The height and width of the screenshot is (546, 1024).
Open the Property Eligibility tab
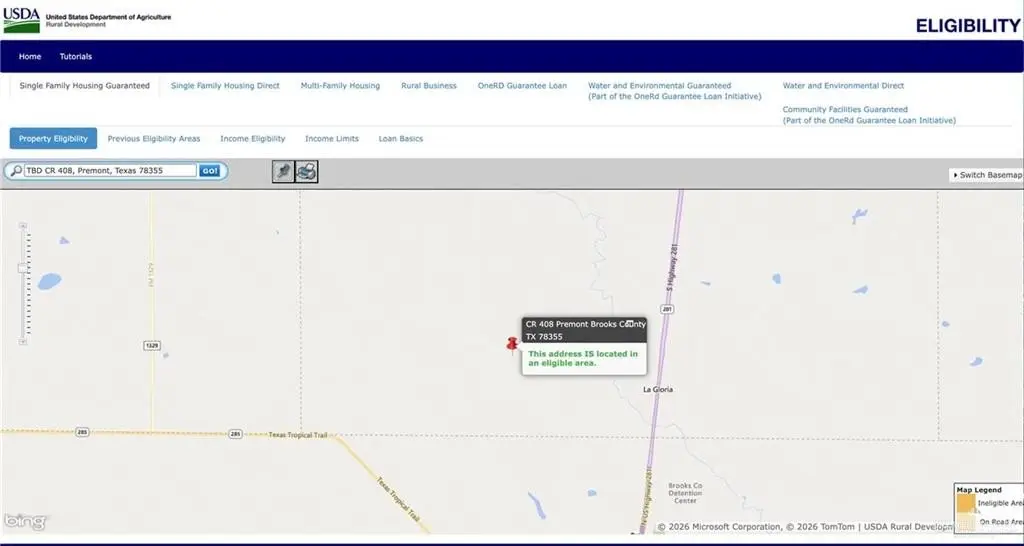[x=53, y=139]
